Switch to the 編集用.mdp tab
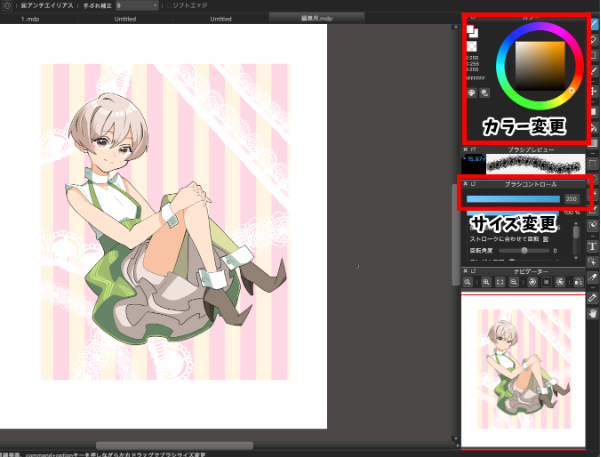Viewport: 601px width, 457px height. click(317, 18)
